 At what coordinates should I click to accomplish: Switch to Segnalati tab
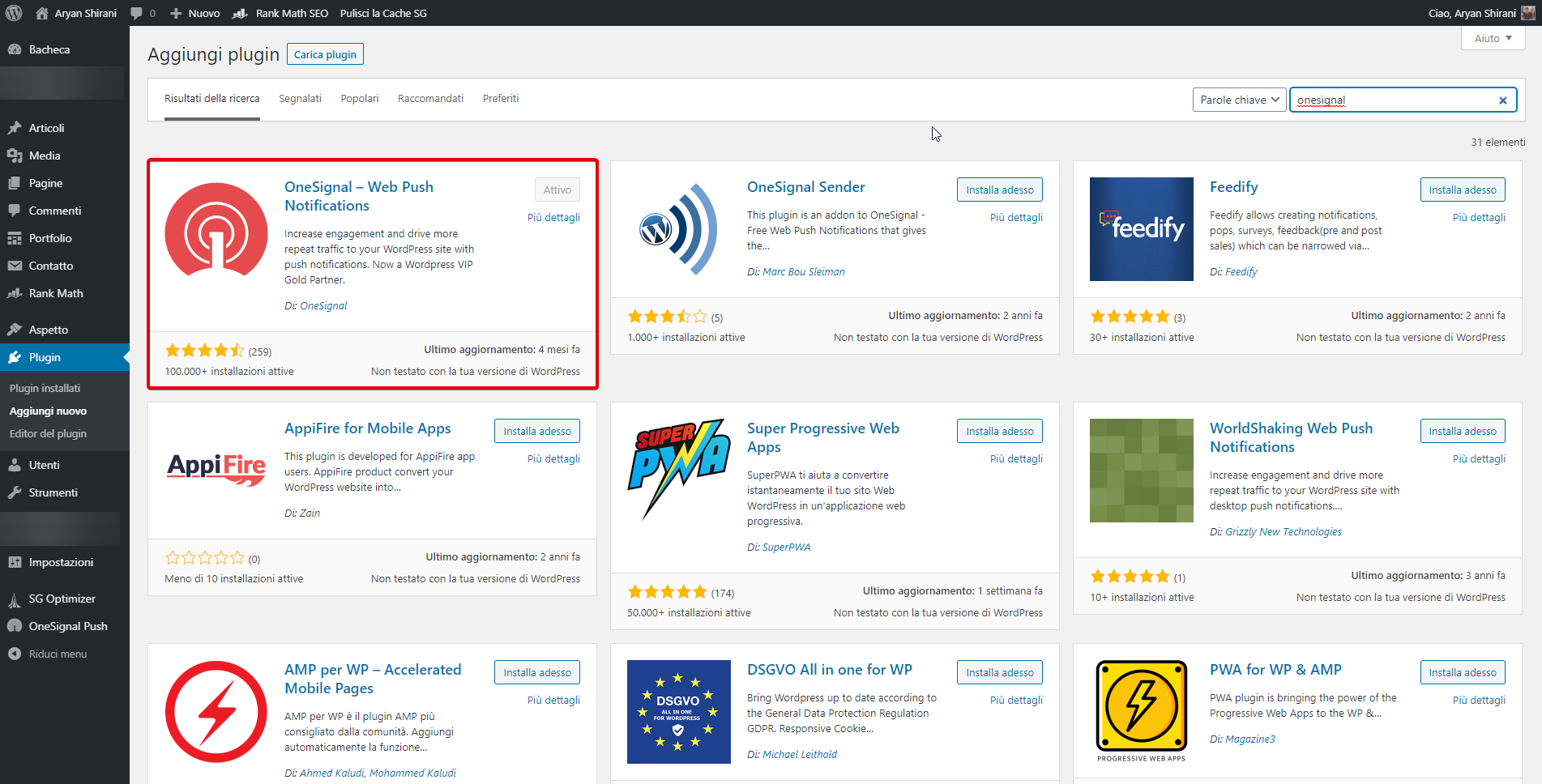click(x=301, y=99)
